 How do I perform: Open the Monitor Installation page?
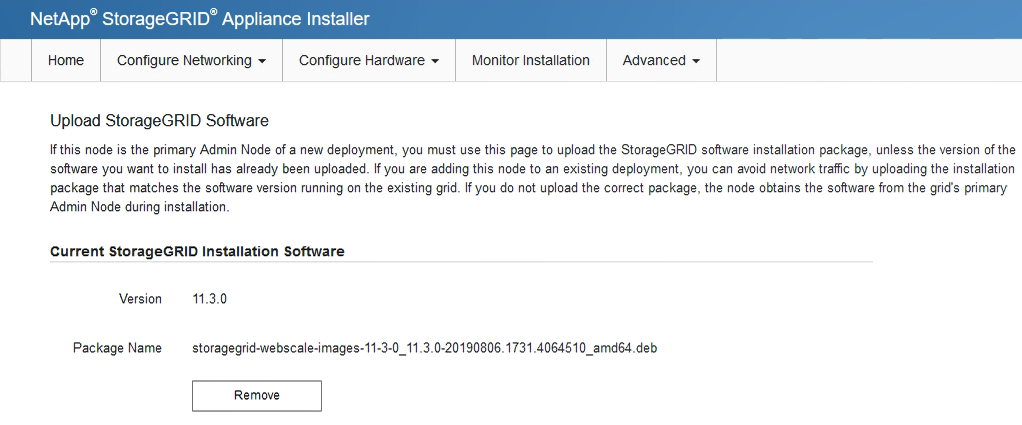[531, 60]
